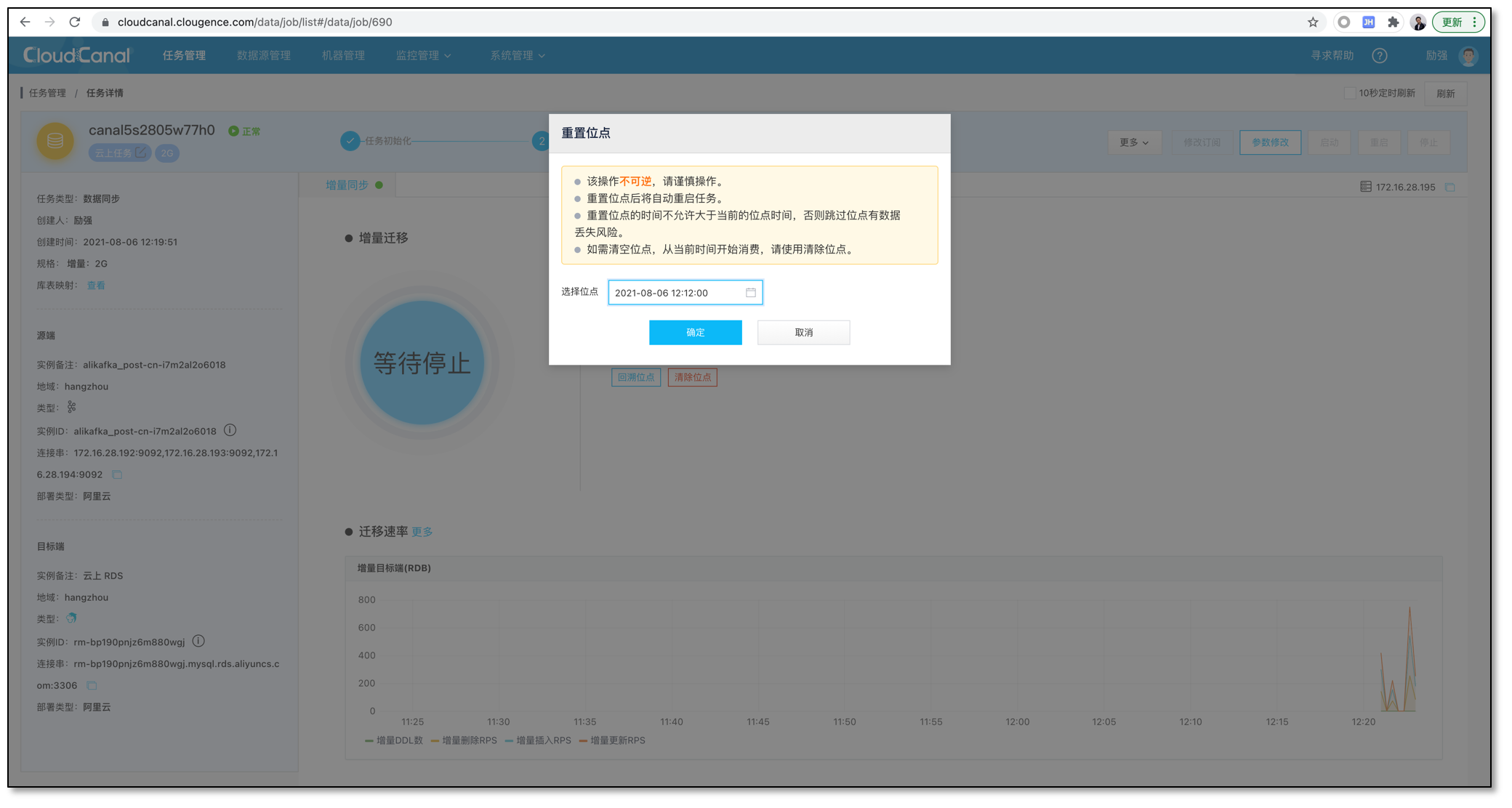This screenshot has width=1512, height=808.
Task: Click the MySQL dolphin target type icon
Action: pyautogui.click(x=71, y=618)
